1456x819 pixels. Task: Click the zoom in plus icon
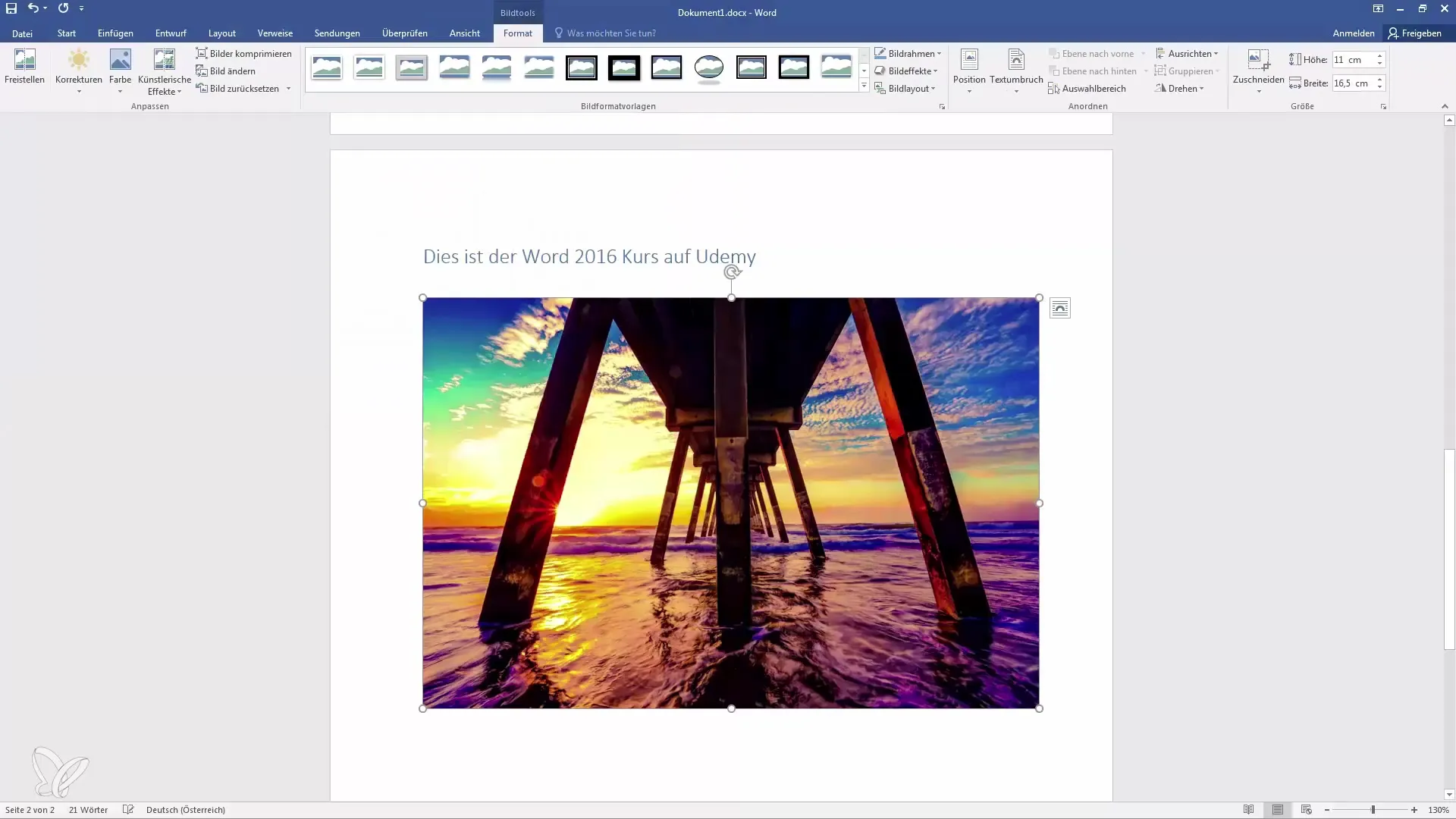[1414, 810]
